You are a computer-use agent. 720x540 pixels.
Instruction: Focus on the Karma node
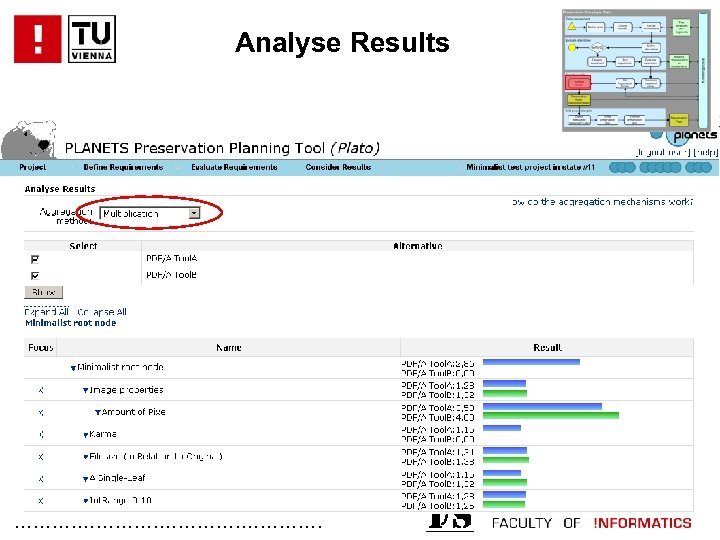(x=41, y=434)
